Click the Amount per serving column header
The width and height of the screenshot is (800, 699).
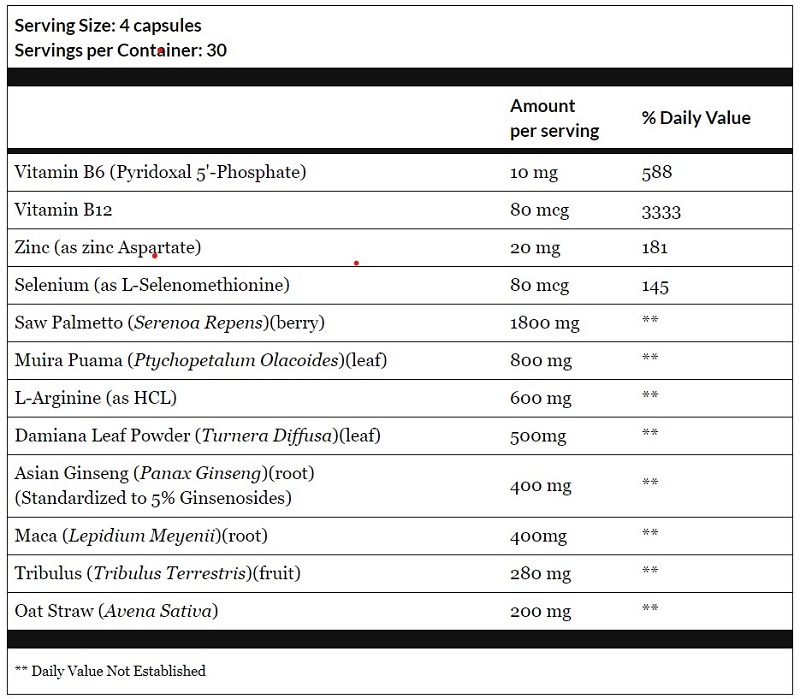click(555, 118)
